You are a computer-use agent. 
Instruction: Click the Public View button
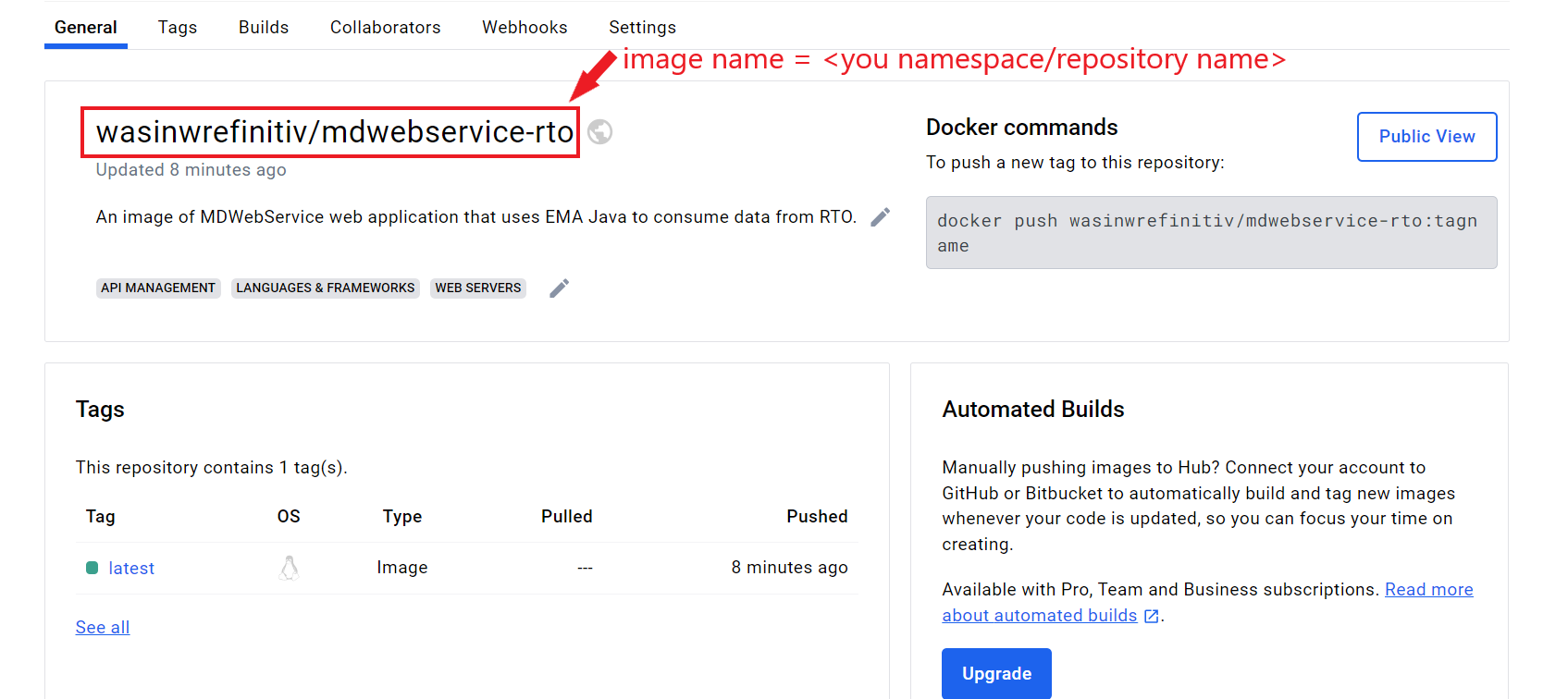[x=1426, y=137]
